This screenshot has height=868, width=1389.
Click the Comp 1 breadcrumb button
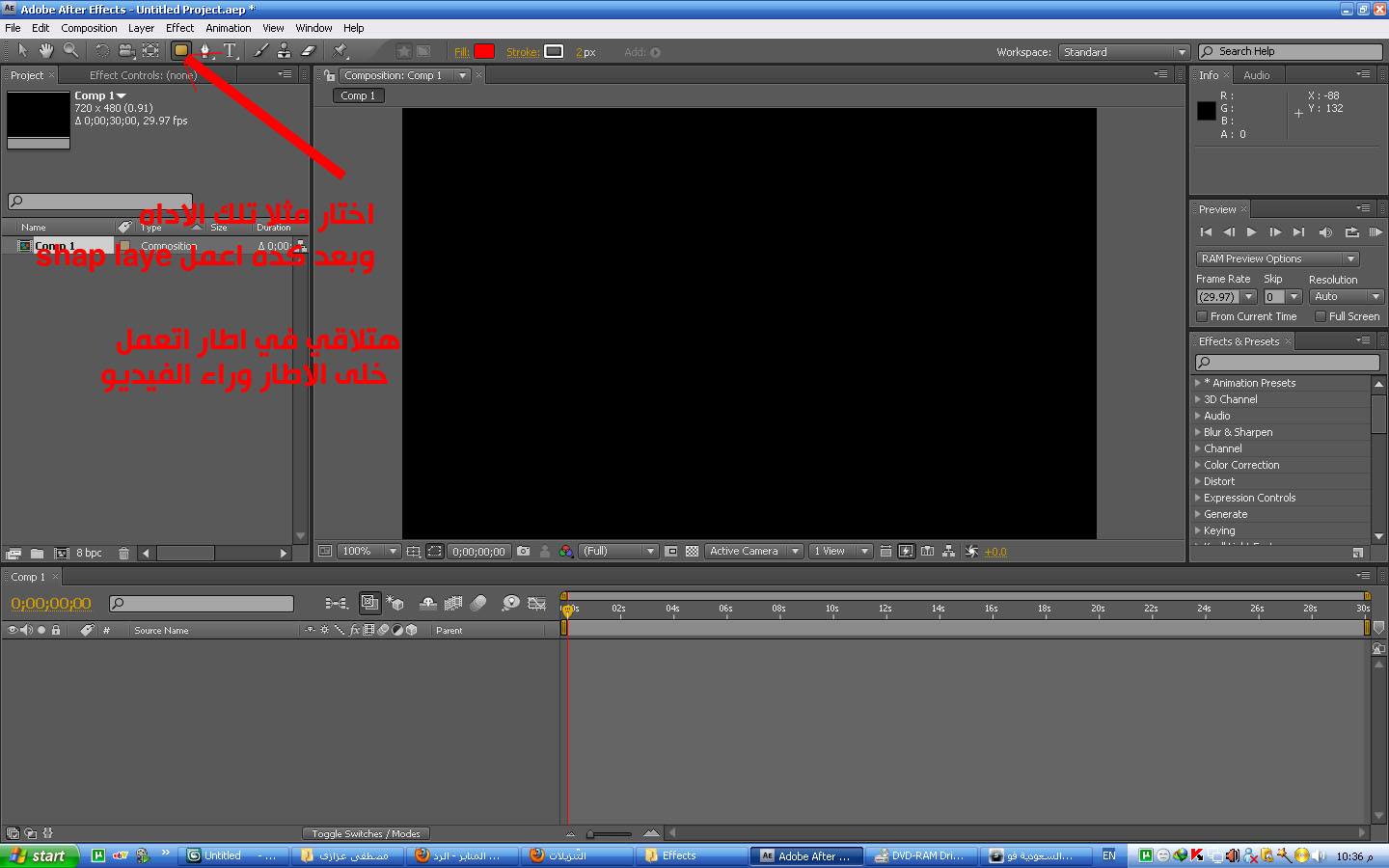pos(359,95)
